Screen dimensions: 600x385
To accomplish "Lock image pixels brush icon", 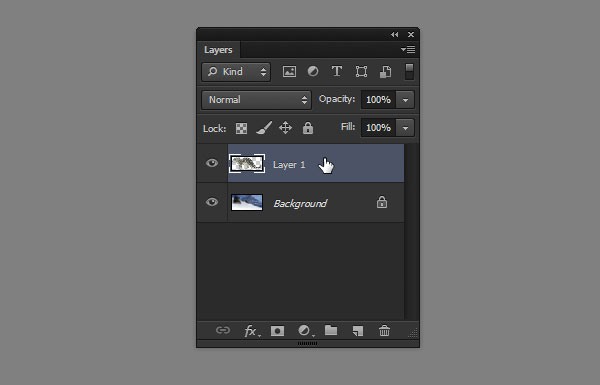I will click(264, 128).
